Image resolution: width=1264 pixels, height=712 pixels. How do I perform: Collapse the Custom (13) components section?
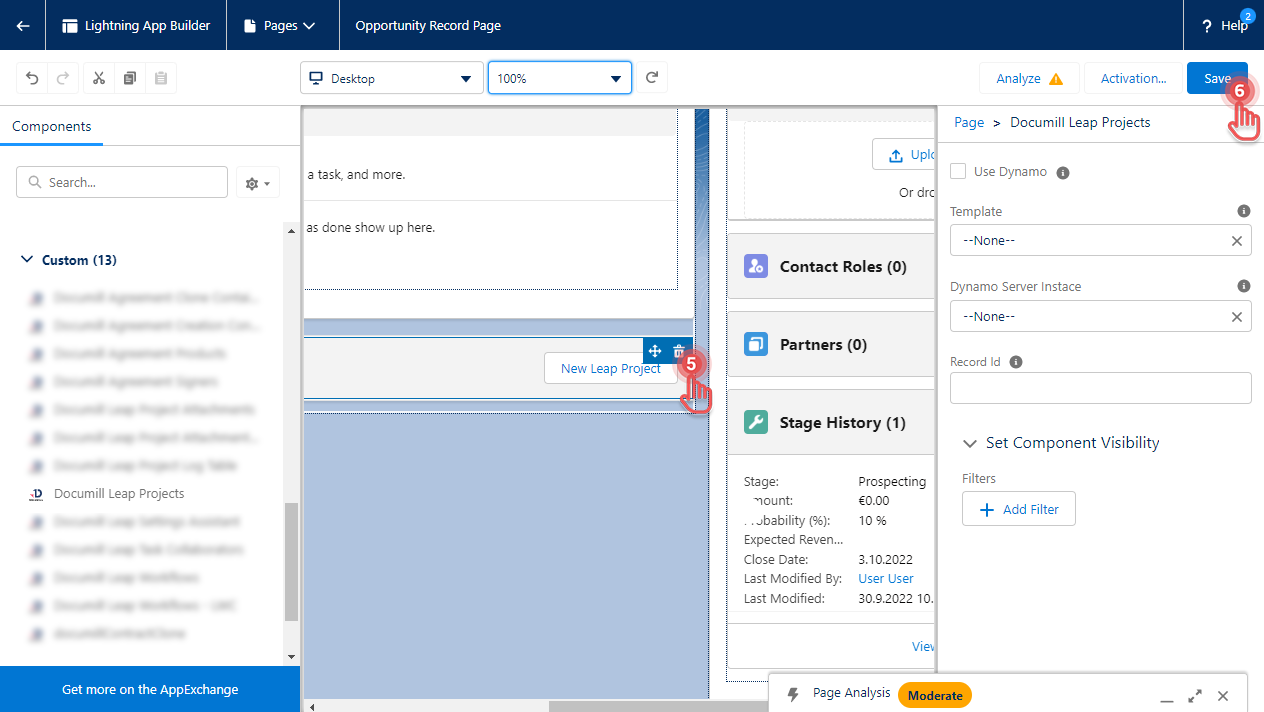tap(27, 259)
